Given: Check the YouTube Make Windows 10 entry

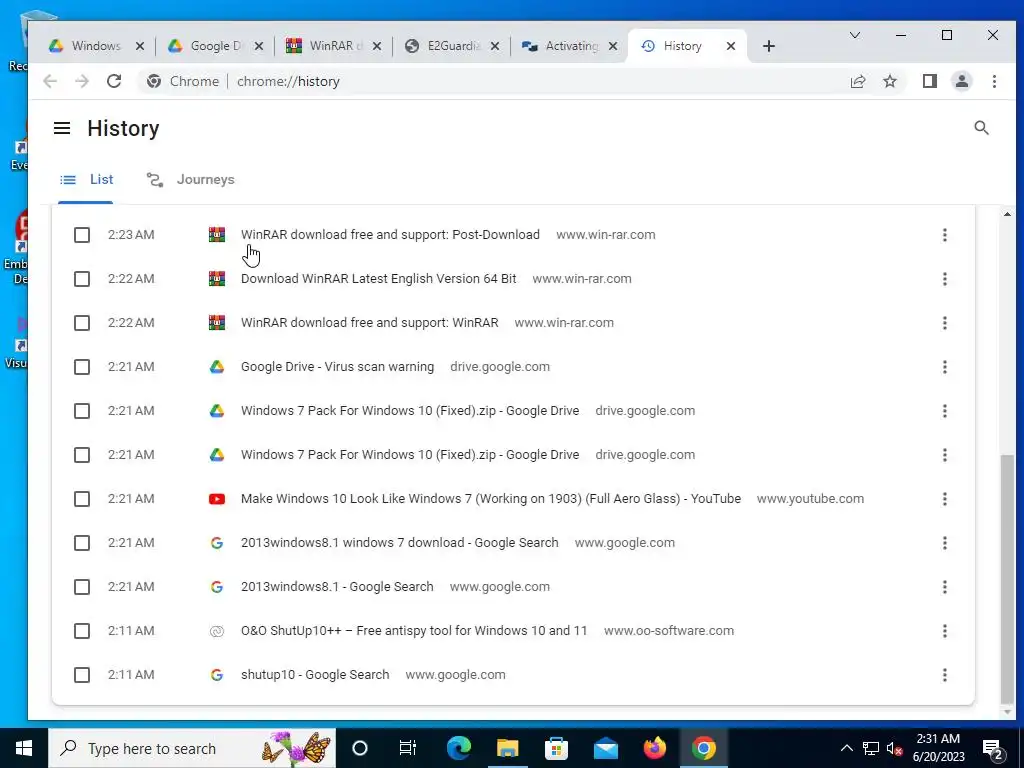Looking at the screenshot, I should tap(82, 499).
